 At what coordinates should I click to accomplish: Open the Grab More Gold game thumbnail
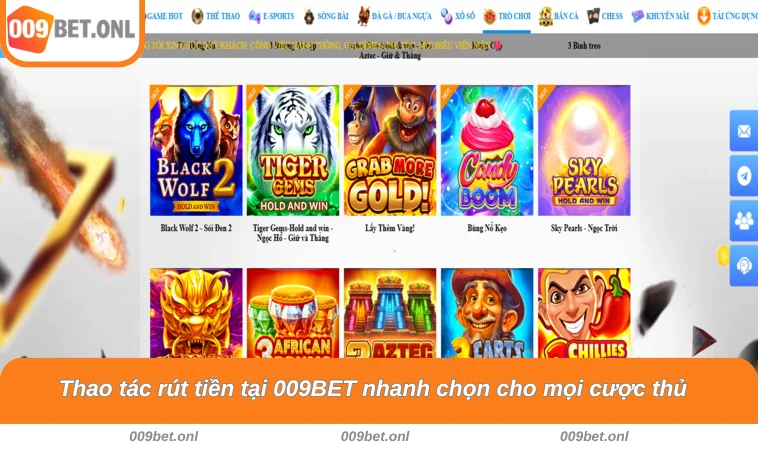(390, 150)
